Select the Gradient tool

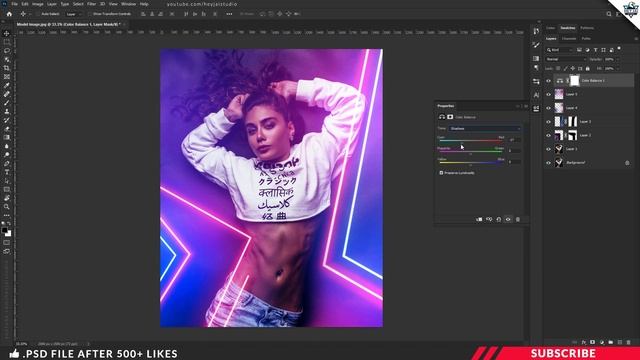coord(7,137)
